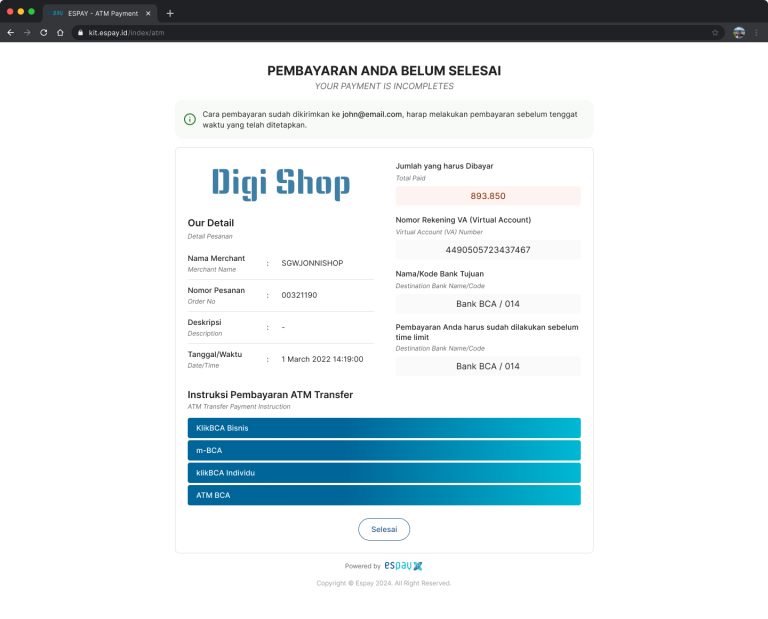
Task: Click the Nomor Pesanan label
Action: [x=216, y=290]
